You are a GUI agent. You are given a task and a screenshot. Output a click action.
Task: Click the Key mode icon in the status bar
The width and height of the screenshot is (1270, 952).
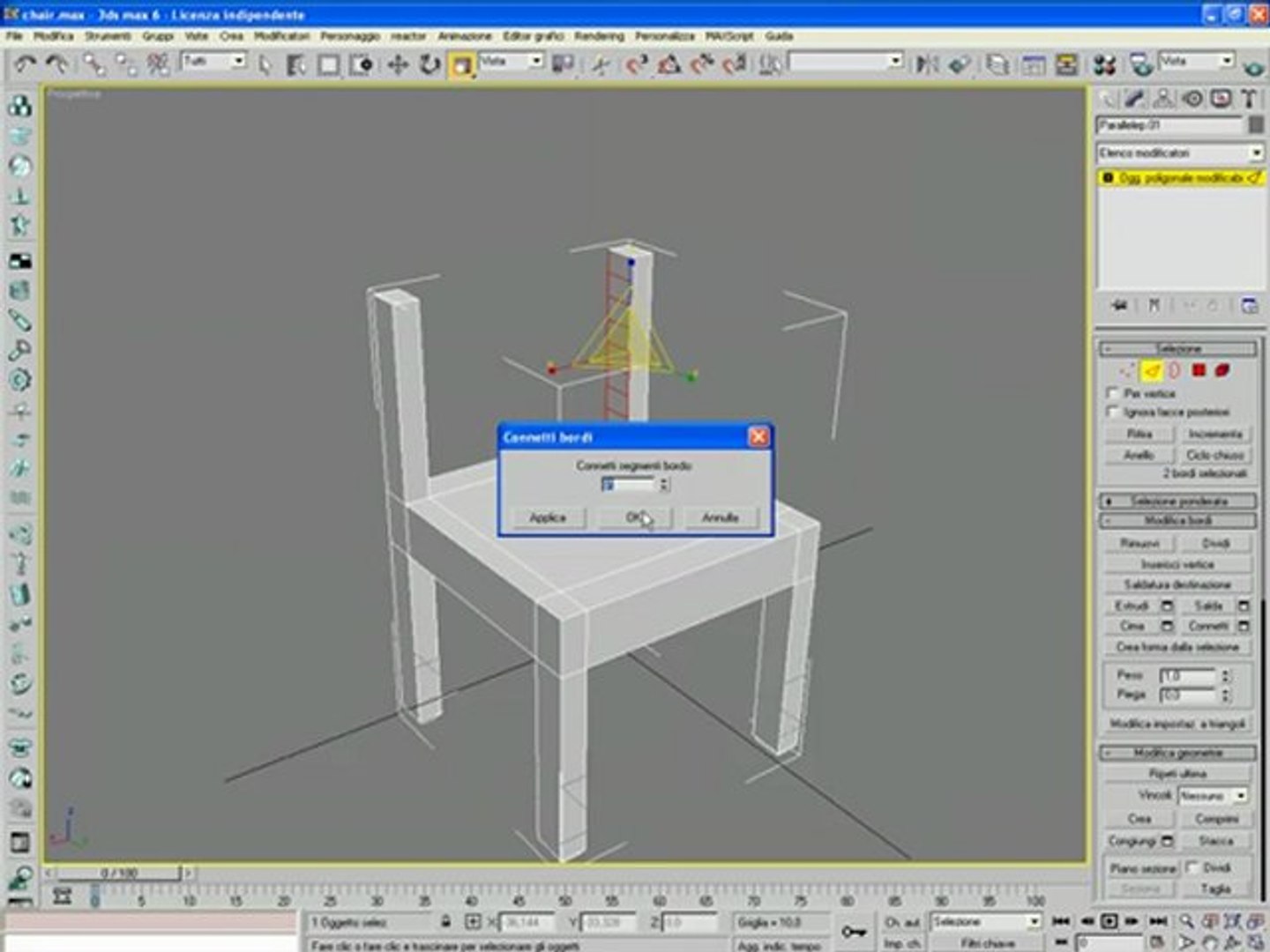853,930
